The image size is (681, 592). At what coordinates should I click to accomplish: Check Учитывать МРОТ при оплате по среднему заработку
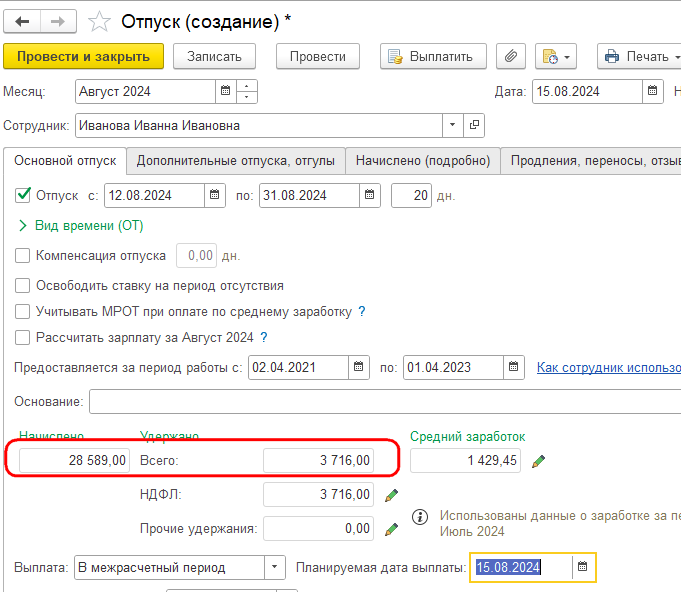coord(23,311)
